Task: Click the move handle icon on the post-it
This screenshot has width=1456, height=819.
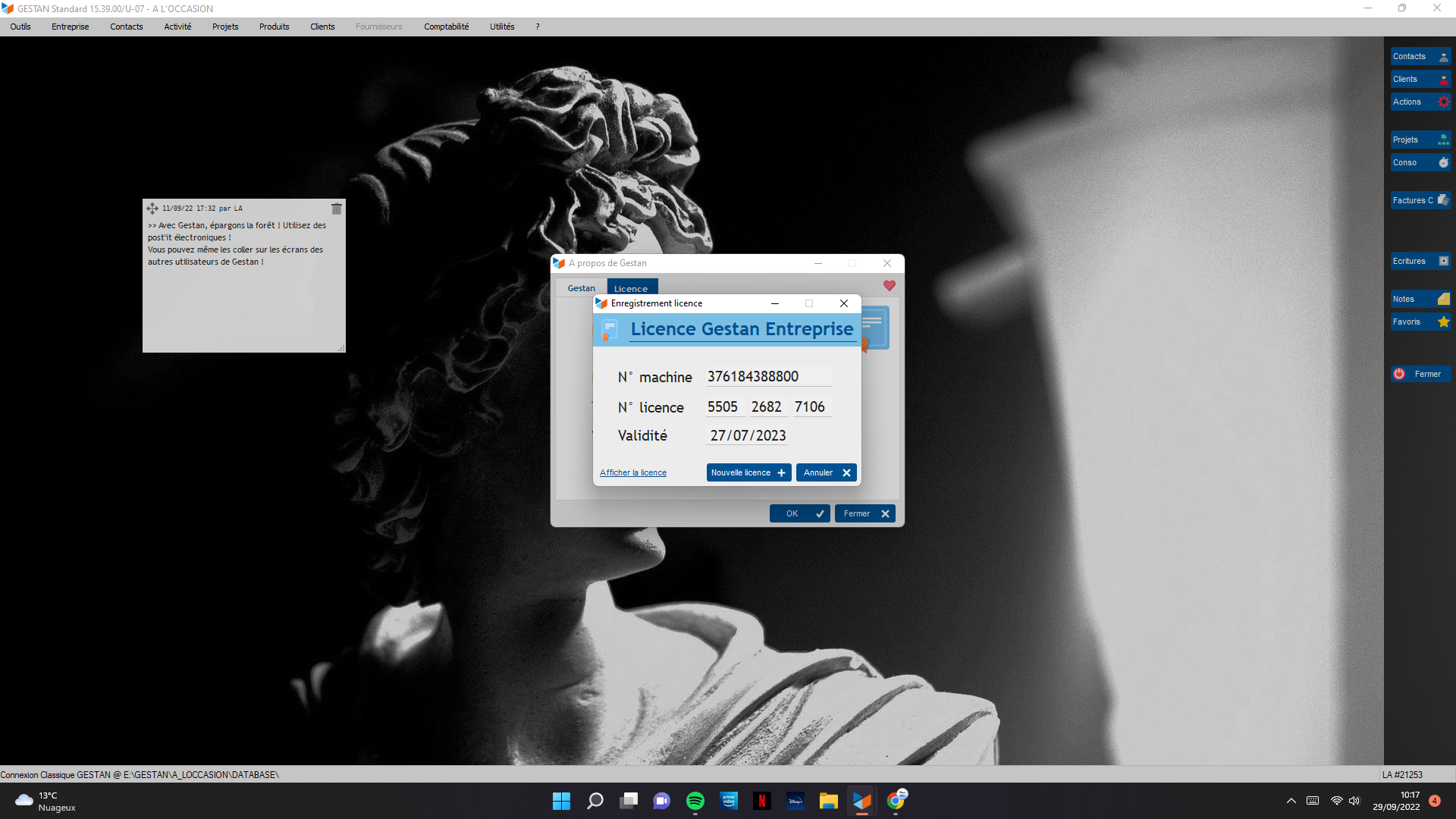Action: pyautogui.click(x=152, y=209)
